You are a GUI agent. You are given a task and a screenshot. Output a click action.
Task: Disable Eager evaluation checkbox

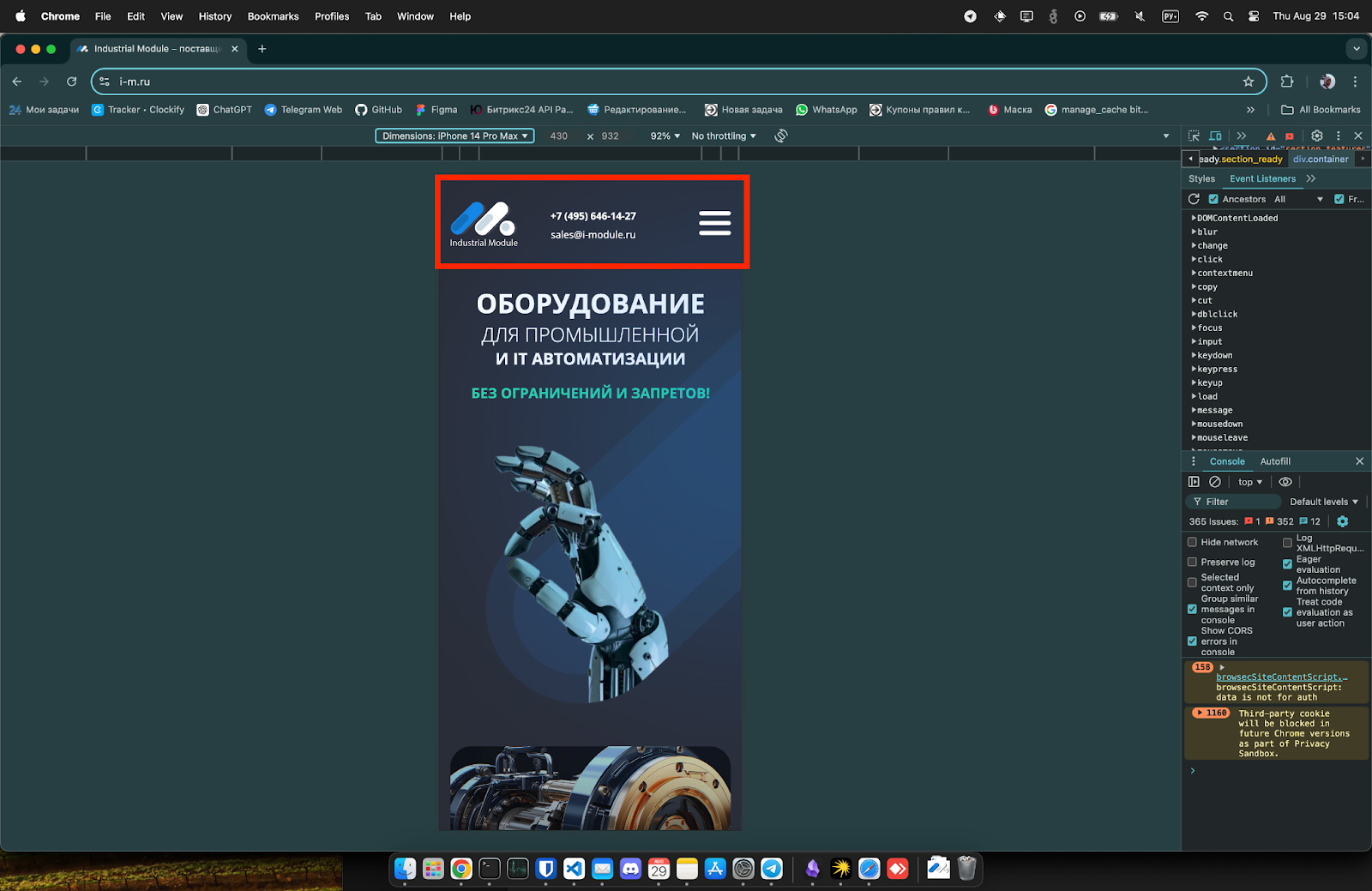[x=1287, y=564]
